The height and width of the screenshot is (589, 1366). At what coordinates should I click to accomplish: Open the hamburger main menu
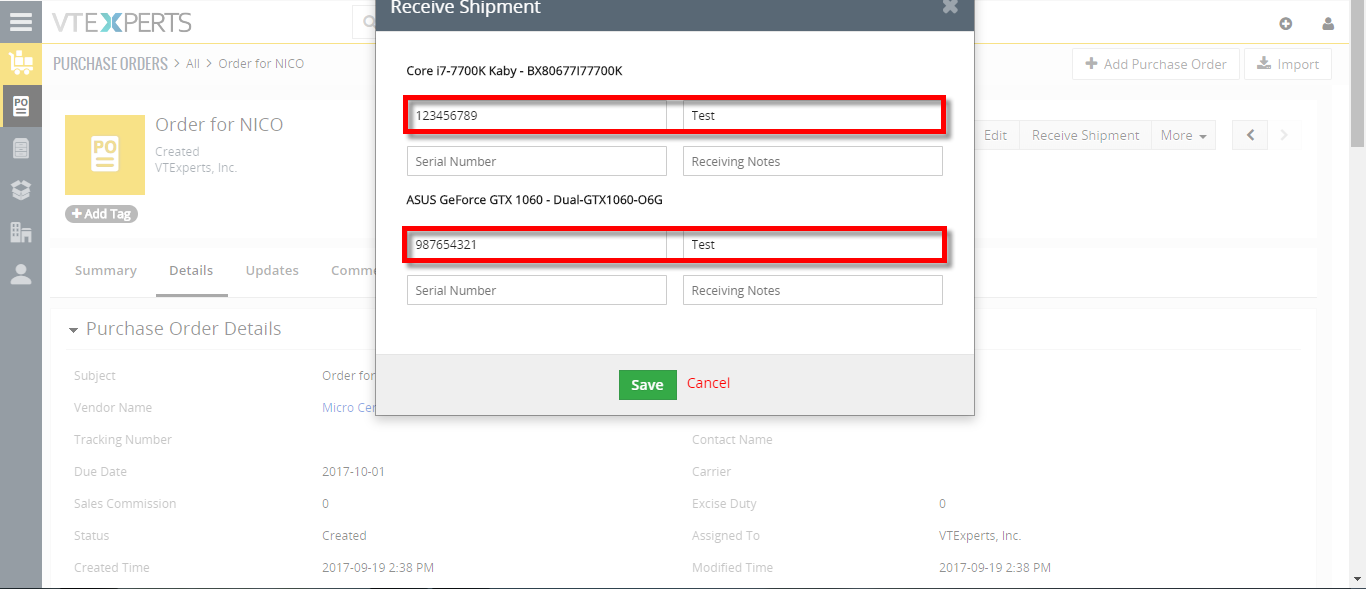point(21,21)
